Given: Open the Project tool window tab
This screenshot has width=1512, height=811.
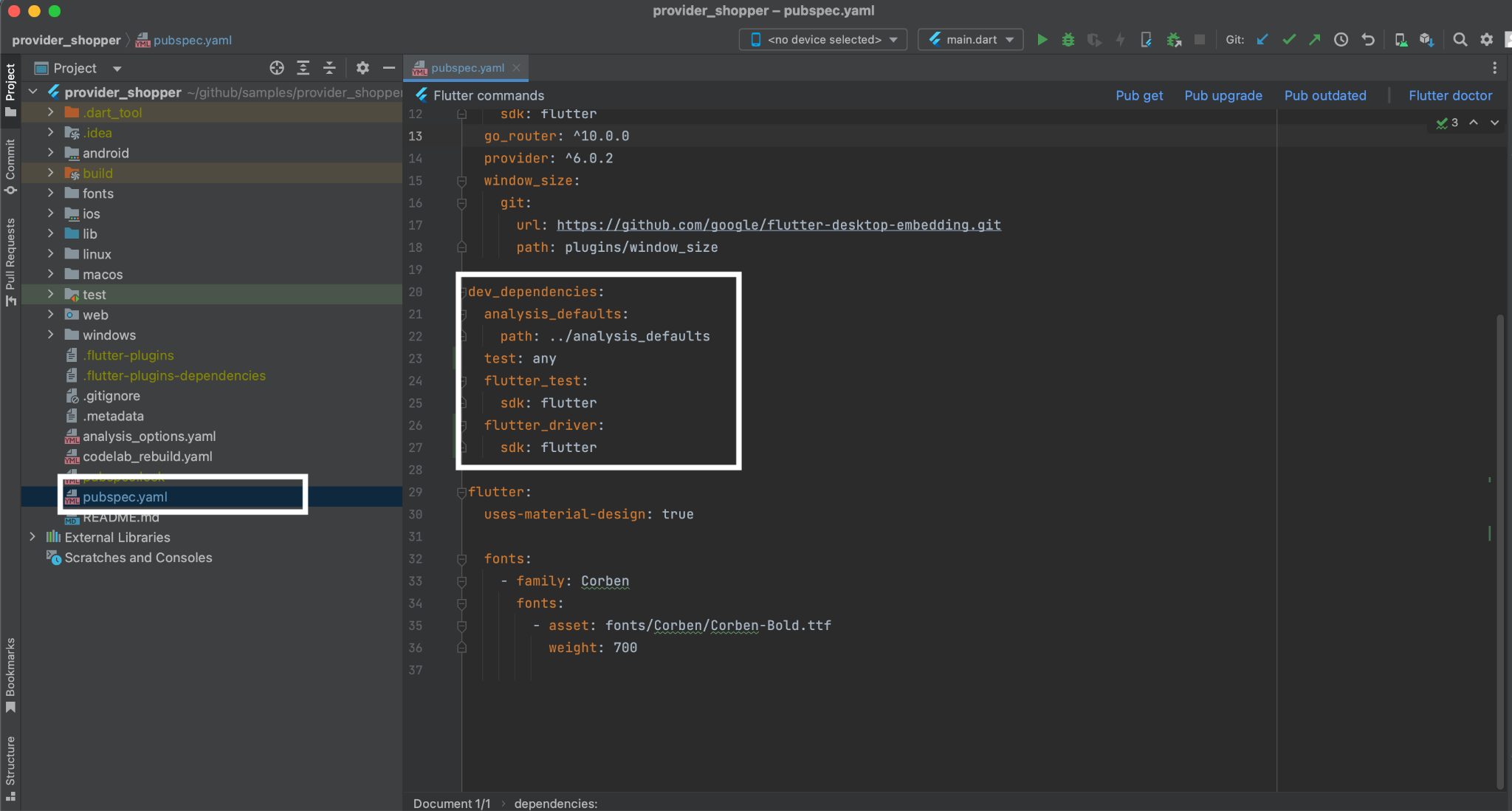Looking at the screenshot, I should [x=10, y=90].
